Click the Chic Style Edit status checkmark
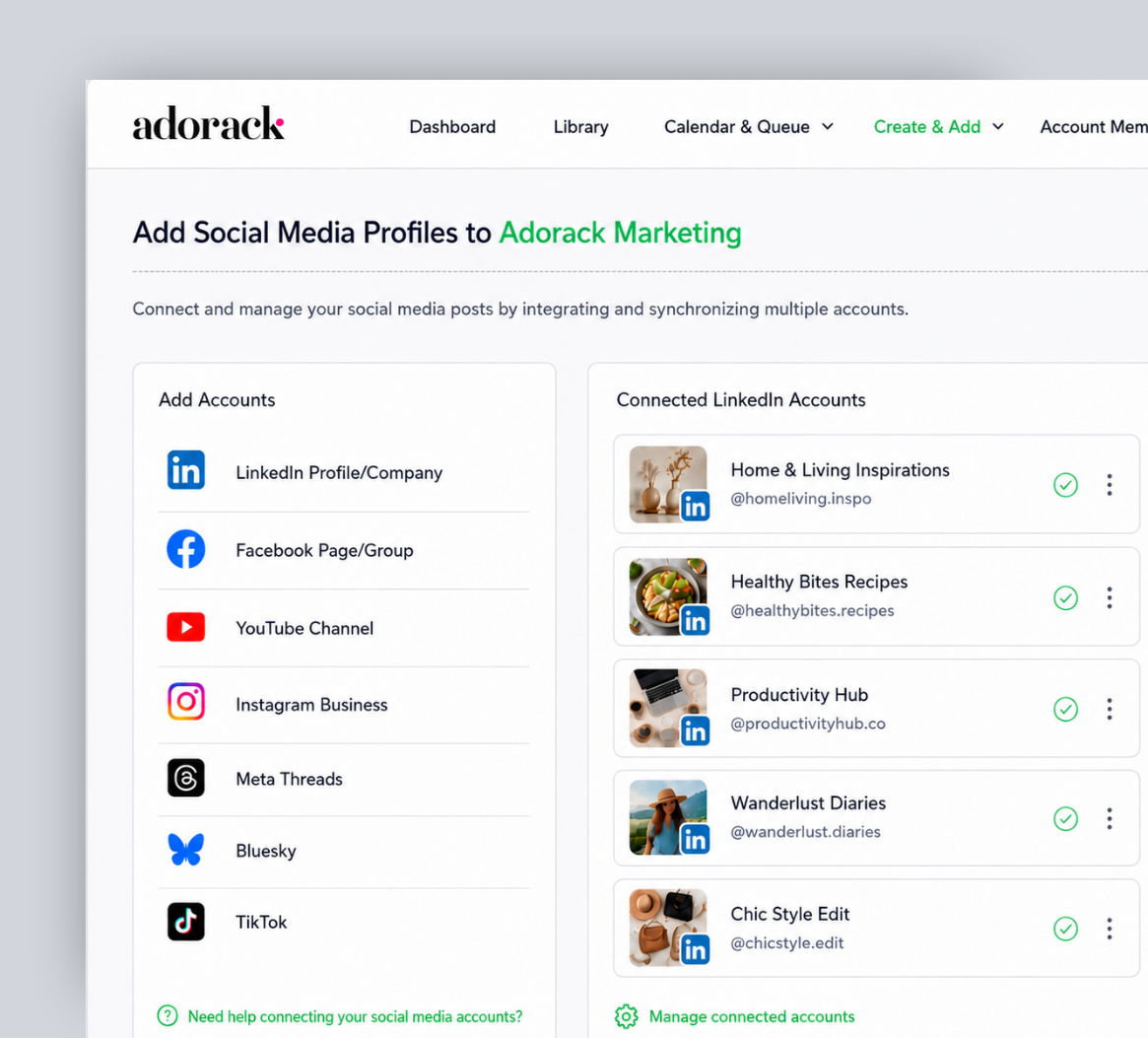The width and height of the screenshot is (1148, 1038). coord(1065,929)
